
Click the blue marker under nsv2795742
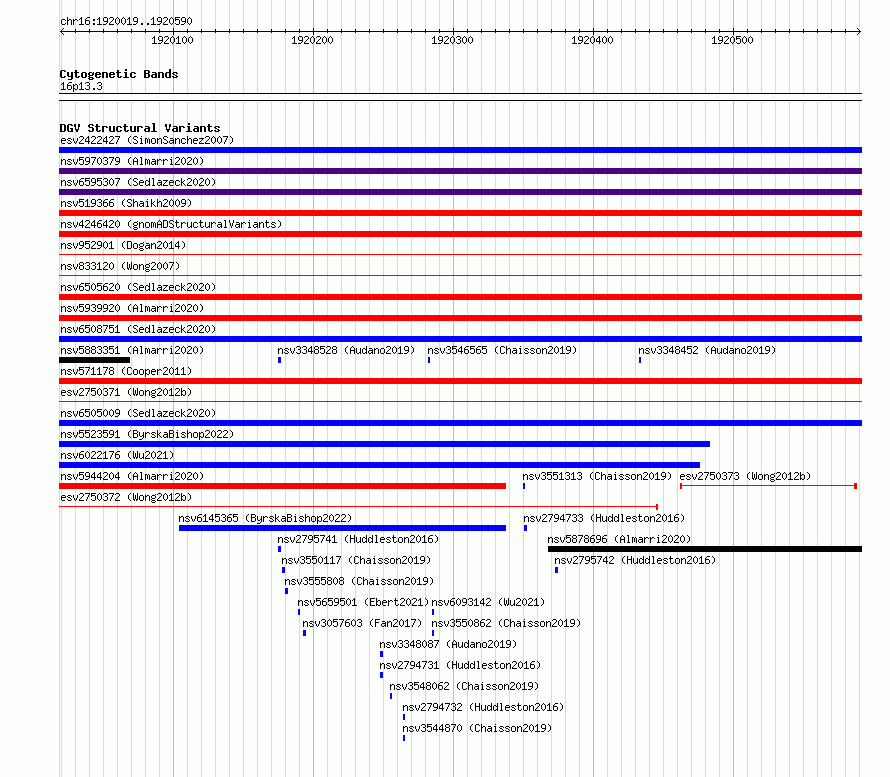coord(556,570)
